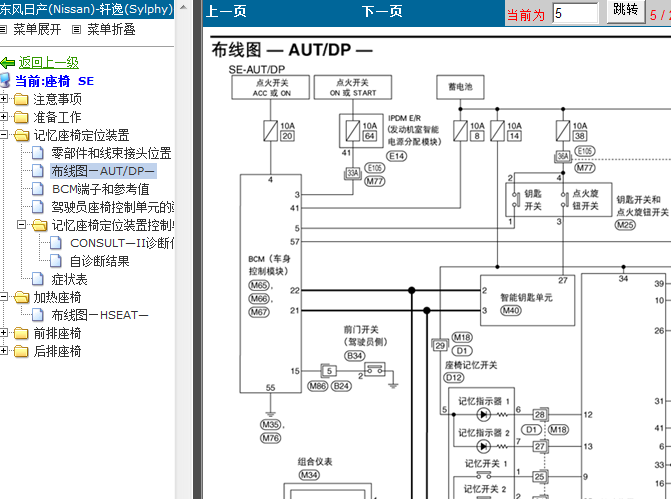This screenshot has height=499, width=671.
Task: Click the 注意事项 folder icon
Action: tap(21, 99)
